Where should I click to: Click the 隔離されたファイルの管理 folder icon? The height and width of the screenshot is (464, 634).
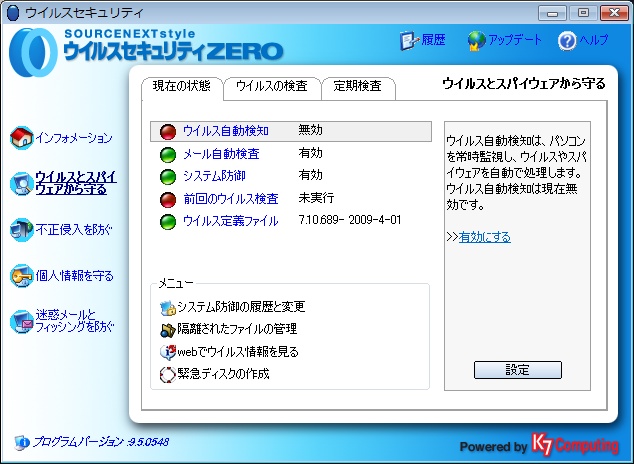click(168, 330)
